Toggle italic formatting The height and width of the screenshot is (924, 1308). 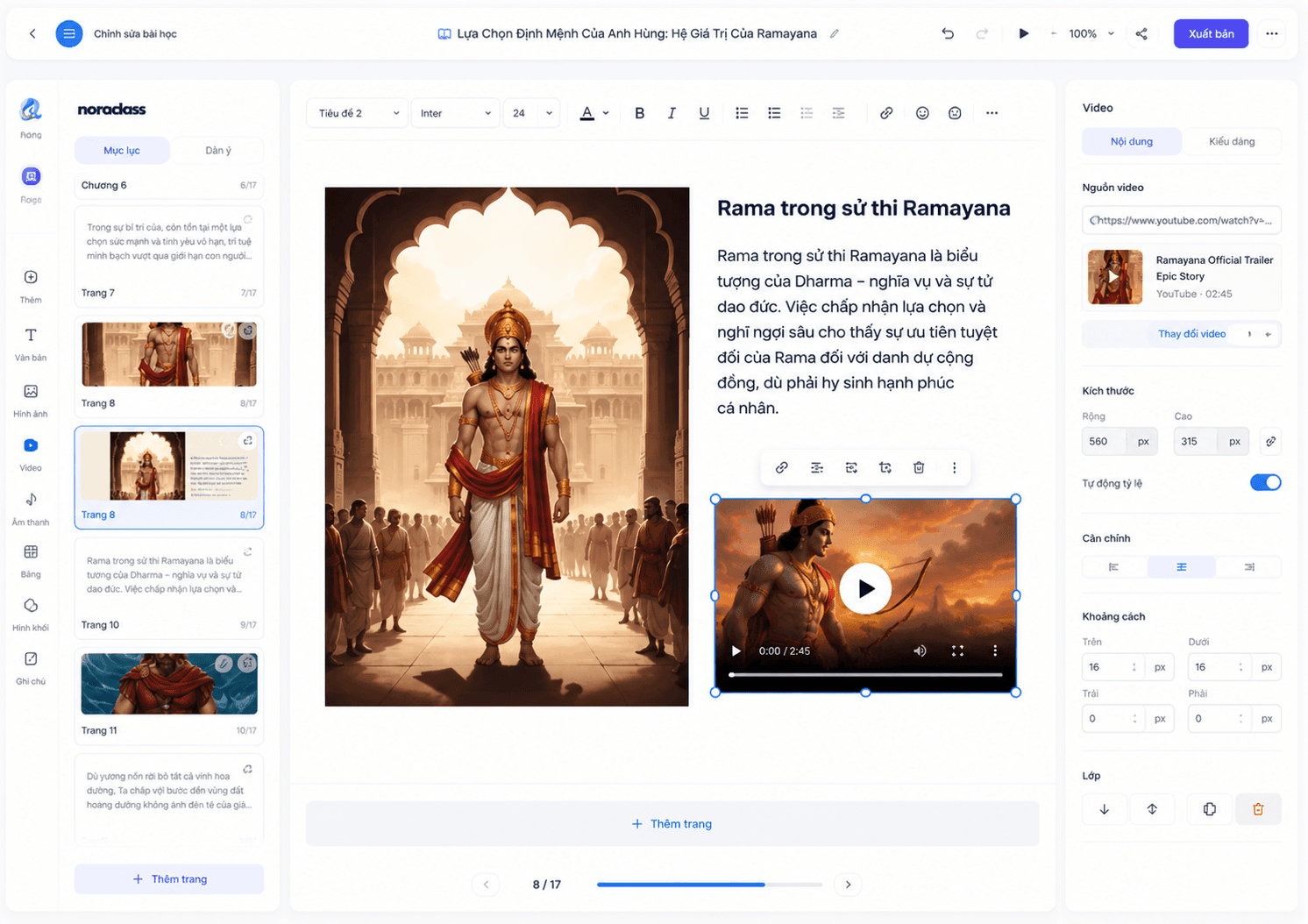click(672, 113)
